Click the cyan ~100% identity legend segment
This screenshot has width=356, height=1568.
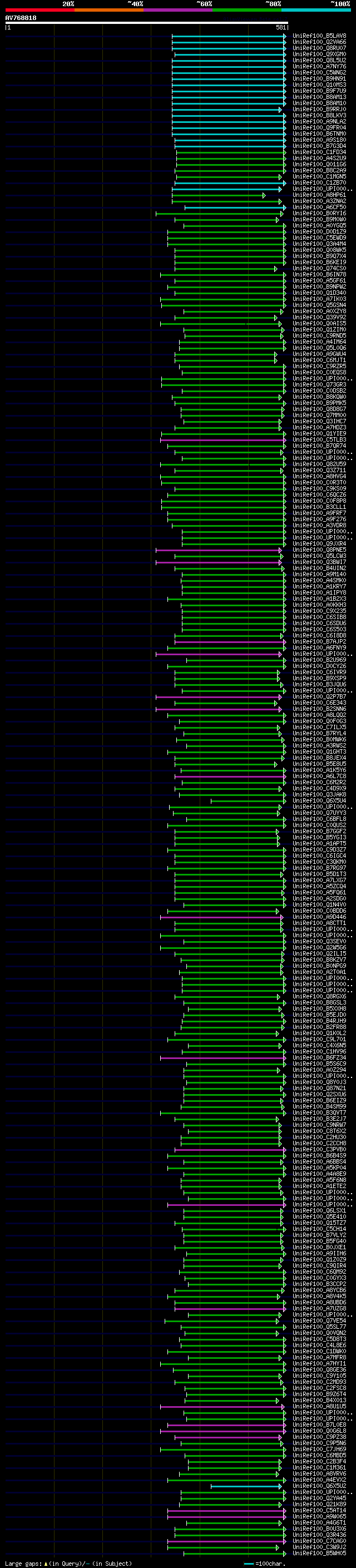tap(317, 10)
